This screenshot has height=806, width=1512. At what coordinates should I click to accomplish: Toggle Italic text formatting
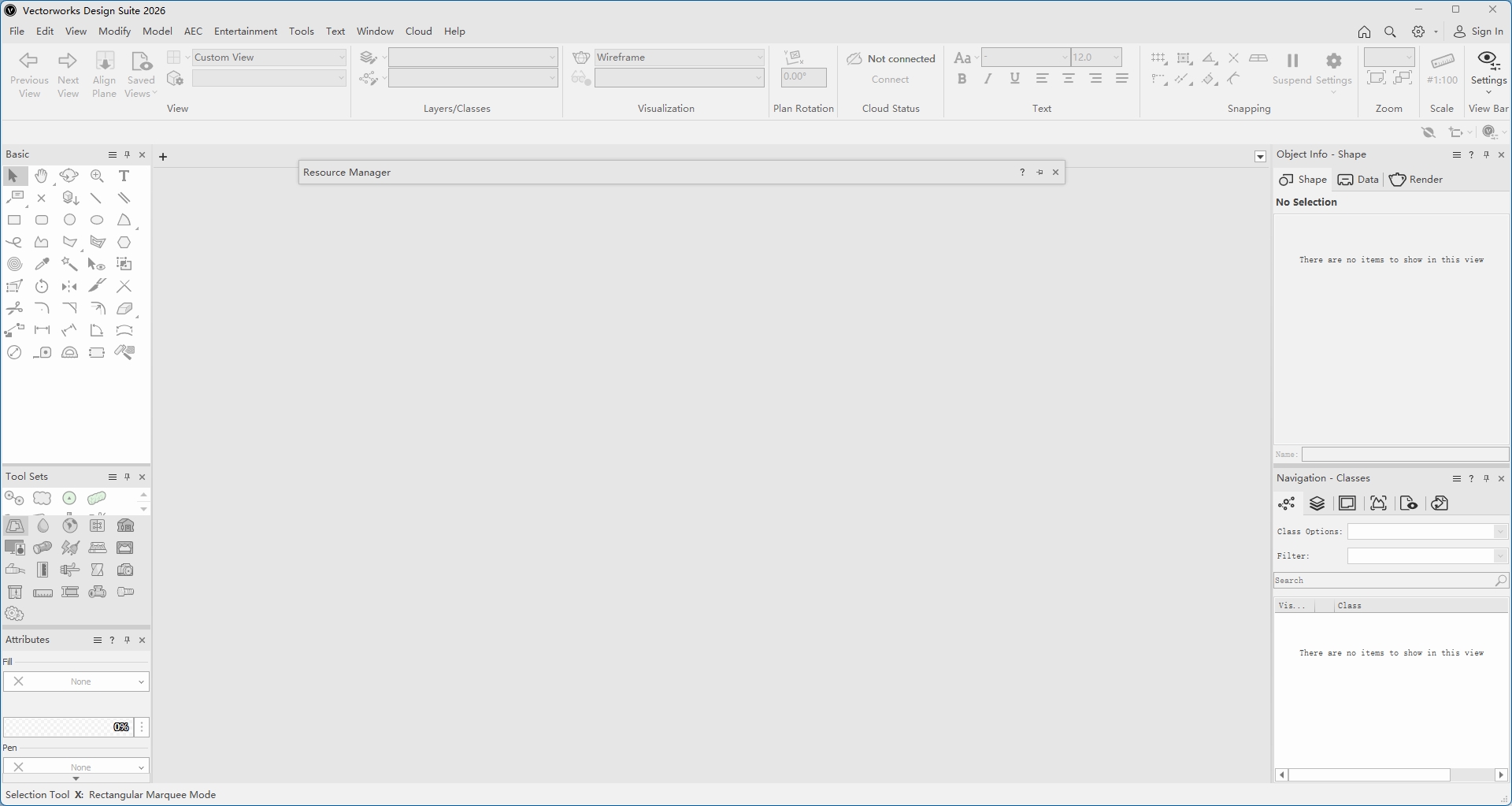point(988,79)
